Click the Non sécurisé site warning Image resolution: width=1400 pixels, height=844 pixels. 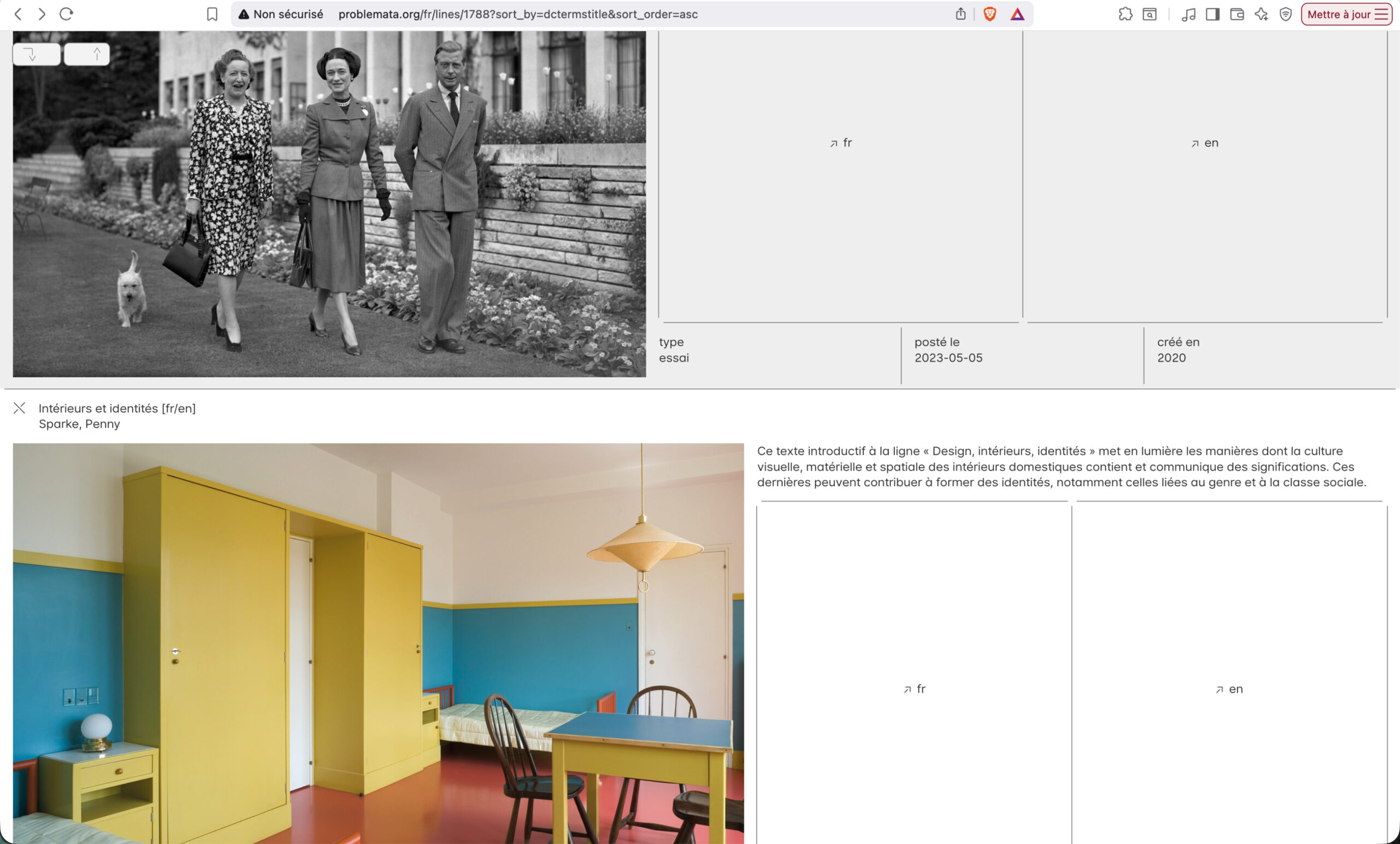pos(281,14)
